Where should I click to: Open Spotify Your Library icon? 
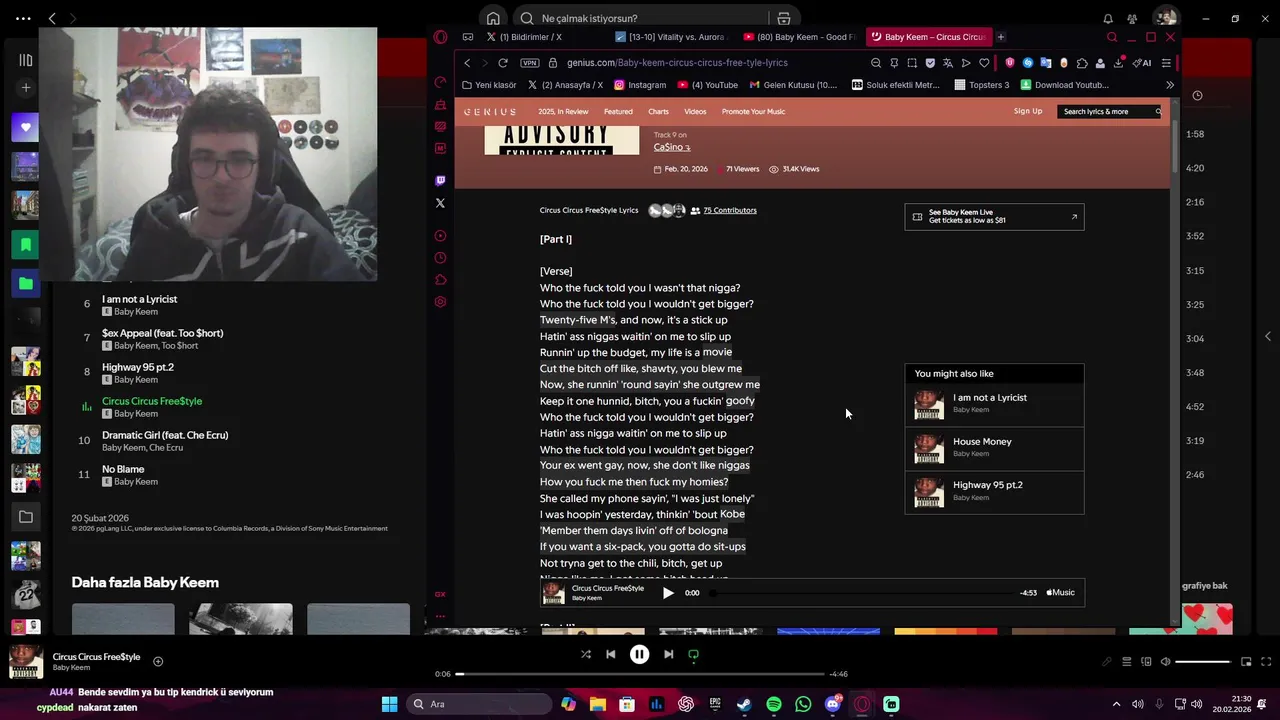26,60
